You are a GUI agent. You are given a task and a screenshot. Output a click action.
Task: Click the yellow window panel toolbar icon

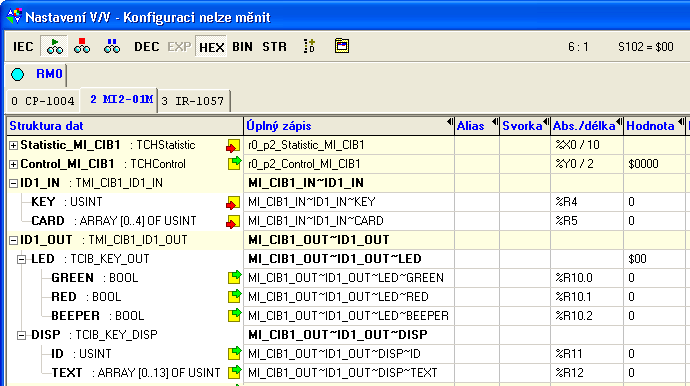(x=341, y=46)
